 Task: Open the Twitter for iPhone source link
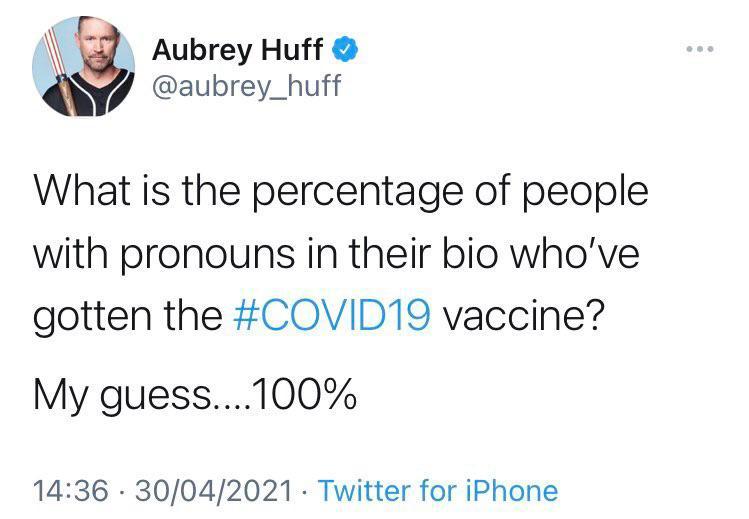tap(437, 490)
